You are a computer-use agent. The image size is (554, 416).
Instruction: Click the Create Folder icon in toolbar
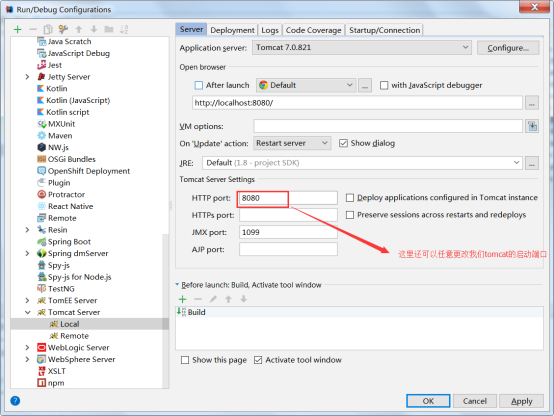(x=109, y=29)
